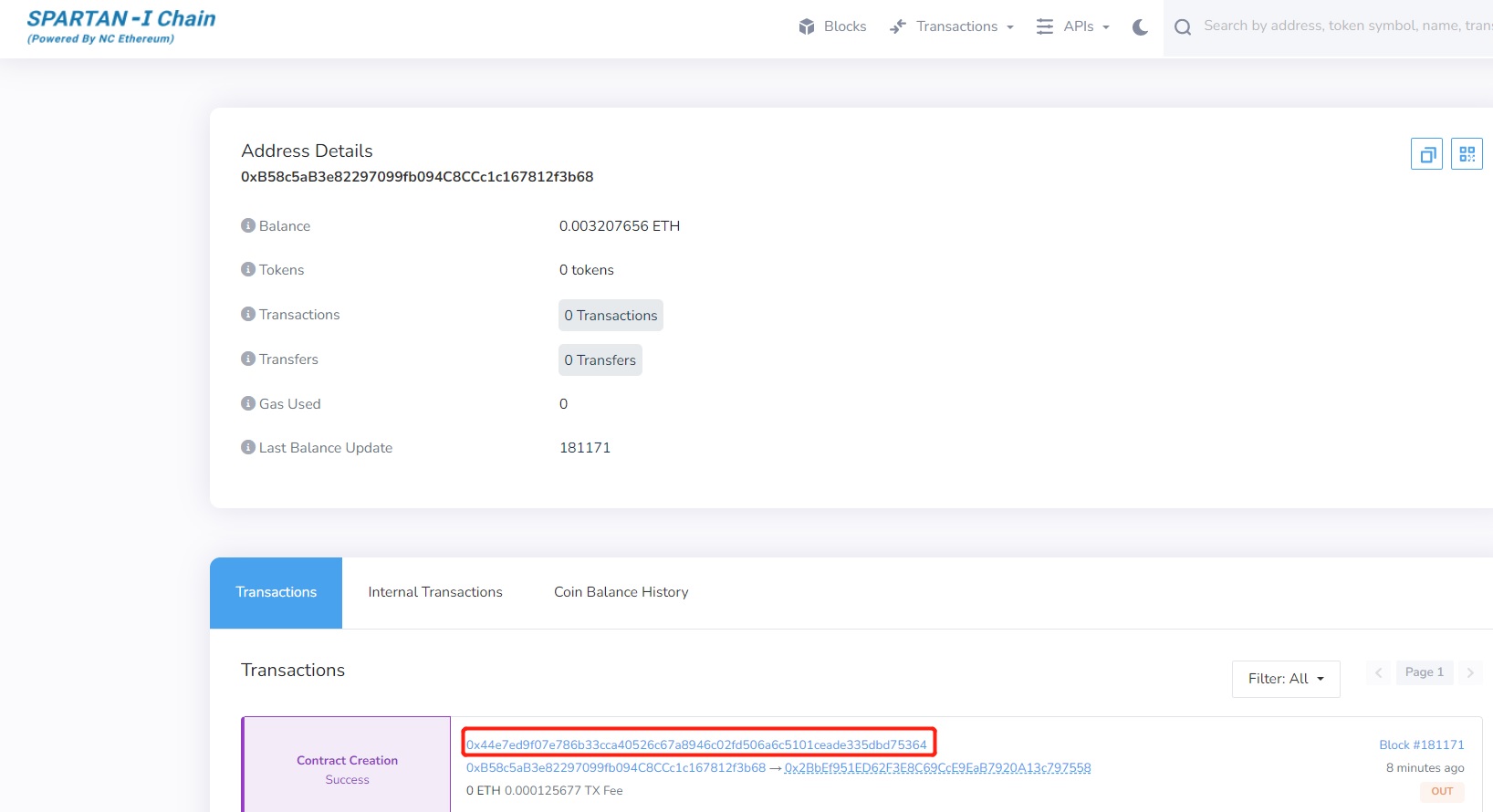Screen dimensions: 1493x812
Task: Click the search magnifier icon
Action: click(1183, 27)
